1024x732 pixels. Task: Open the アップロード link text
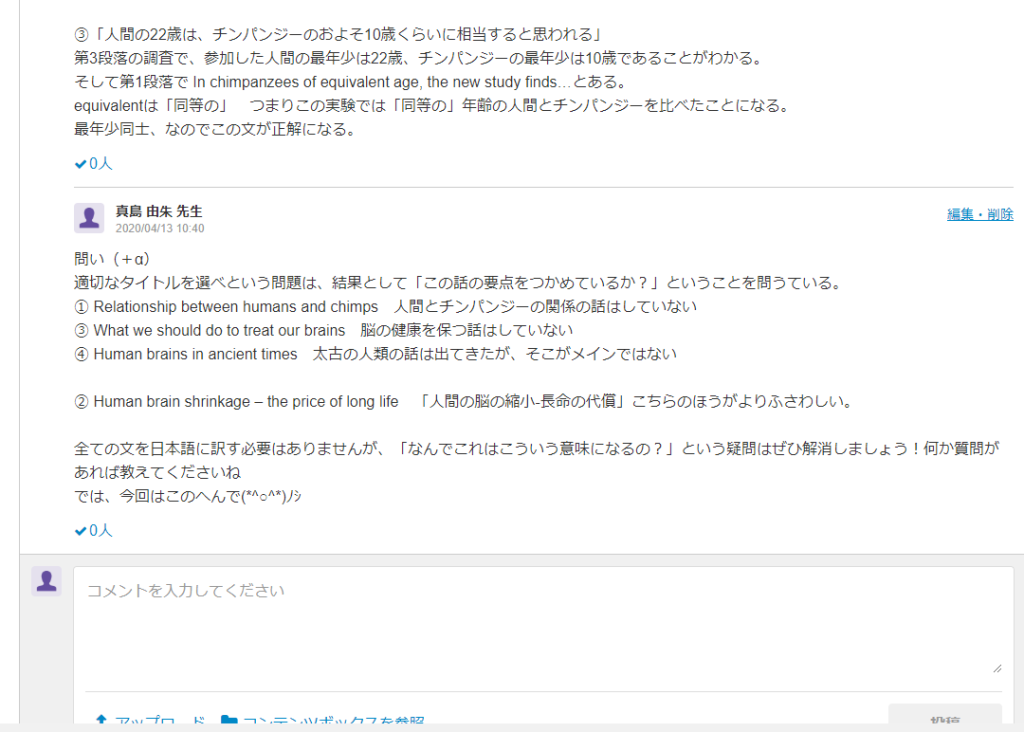coord(160,722)
